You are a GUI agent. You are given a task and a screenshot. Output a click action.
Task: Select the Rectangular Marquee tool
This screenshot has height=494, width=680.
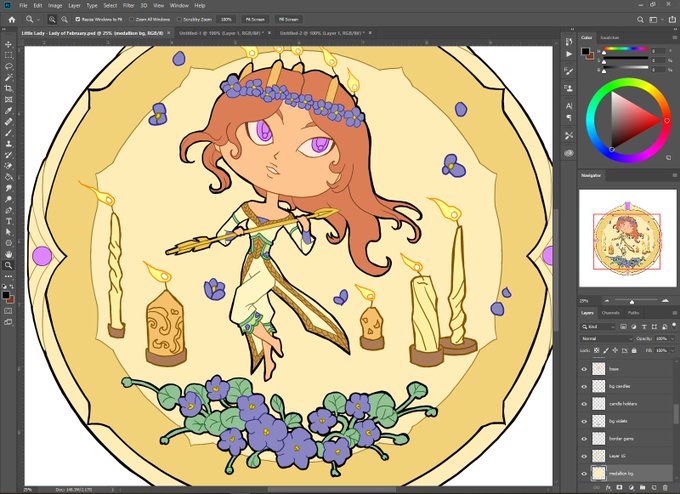coord(8,56)
